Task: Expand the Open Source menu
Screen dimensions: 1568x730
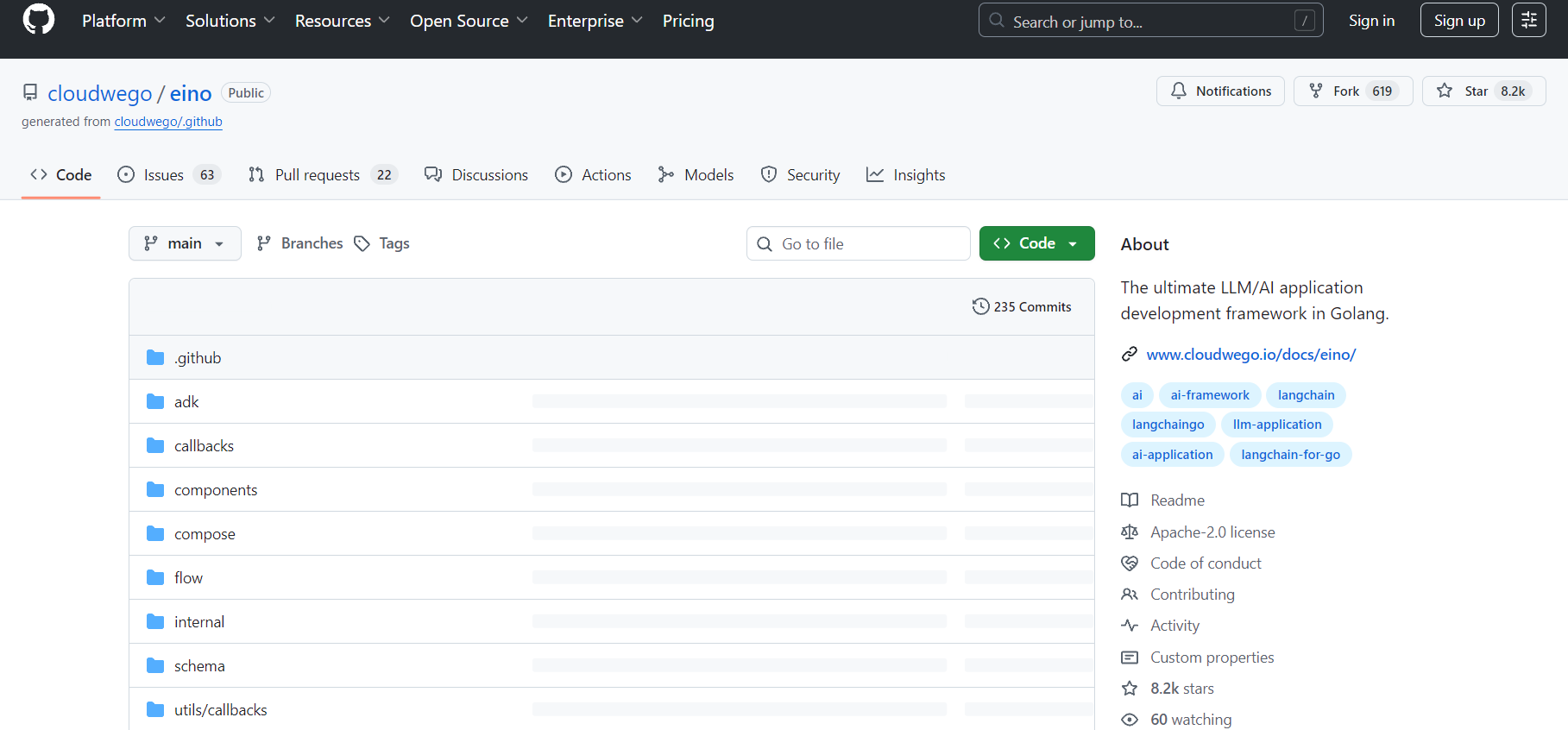Action: coord(469,21)
